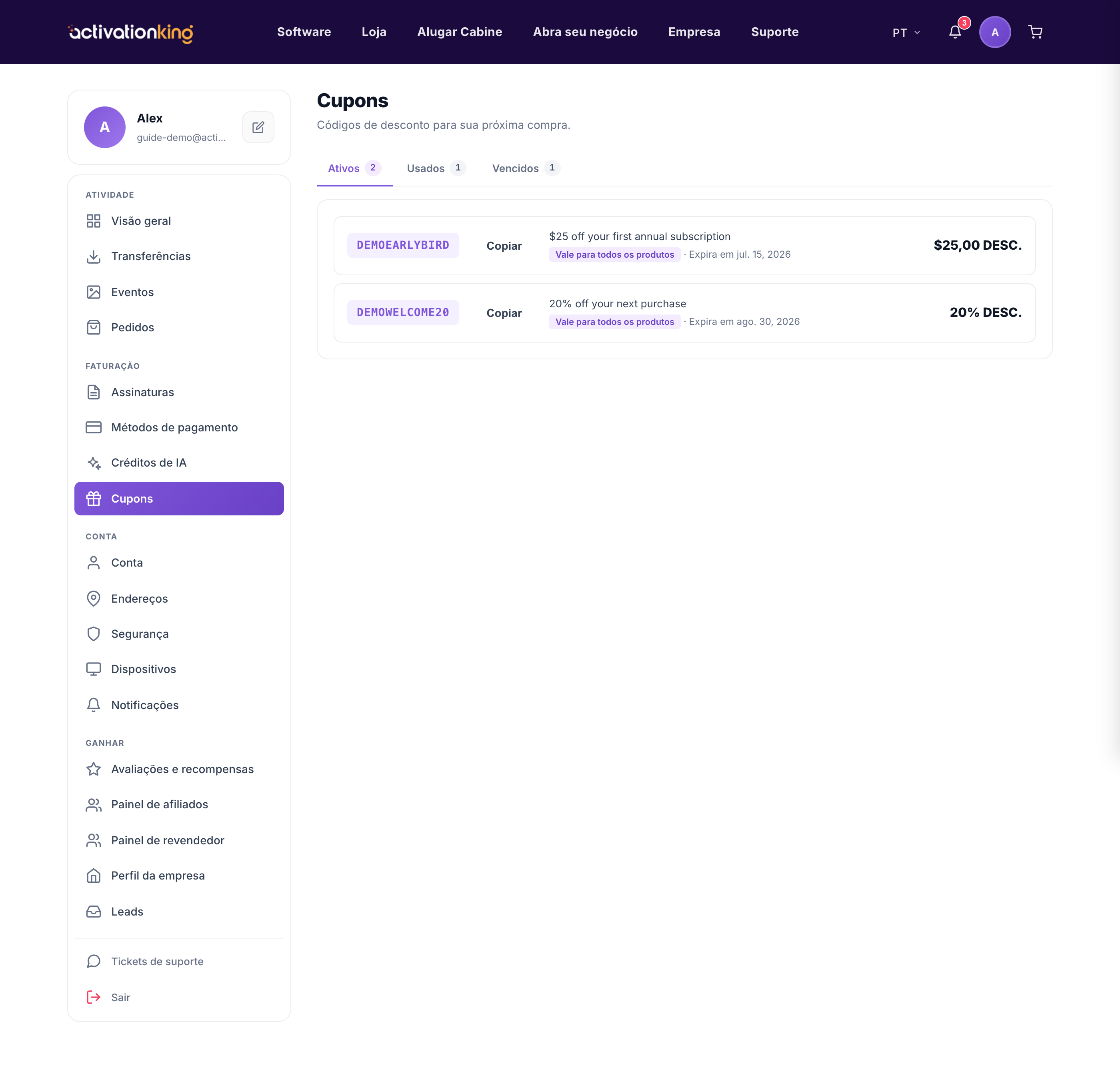Click the '$25 off your first annual subscription' text
The image size is (1120, 1070).
pyautogui.click(x=639, y=236)
